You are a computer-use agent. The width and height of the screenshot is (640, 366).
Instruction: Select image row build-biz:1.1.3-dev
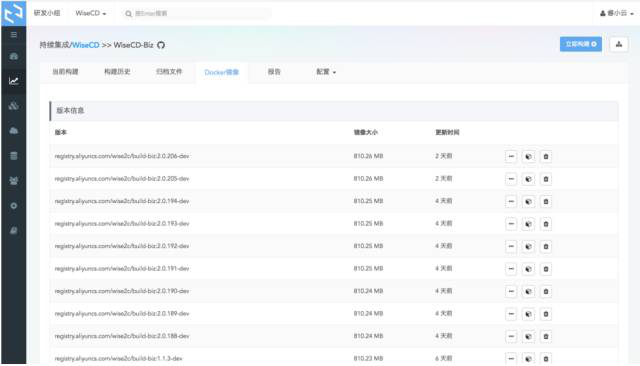[x=334, y=356]
